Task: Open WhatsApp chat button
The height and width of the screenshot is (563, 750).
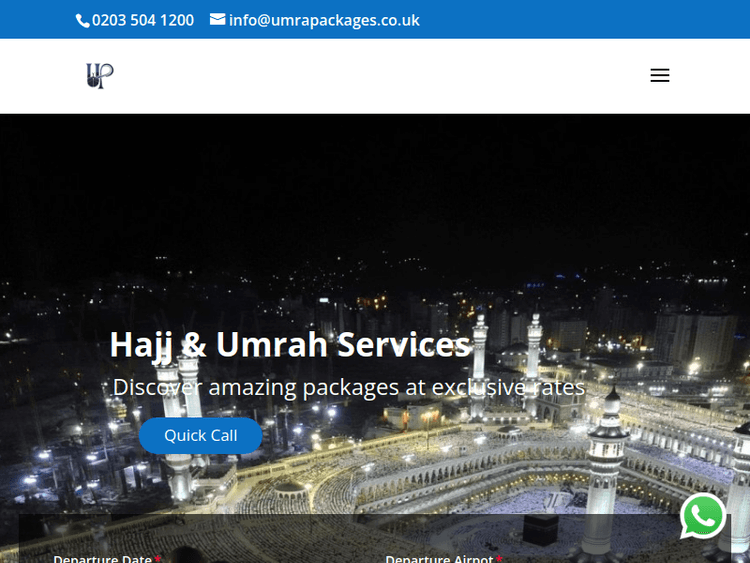Action: [703, 516]
